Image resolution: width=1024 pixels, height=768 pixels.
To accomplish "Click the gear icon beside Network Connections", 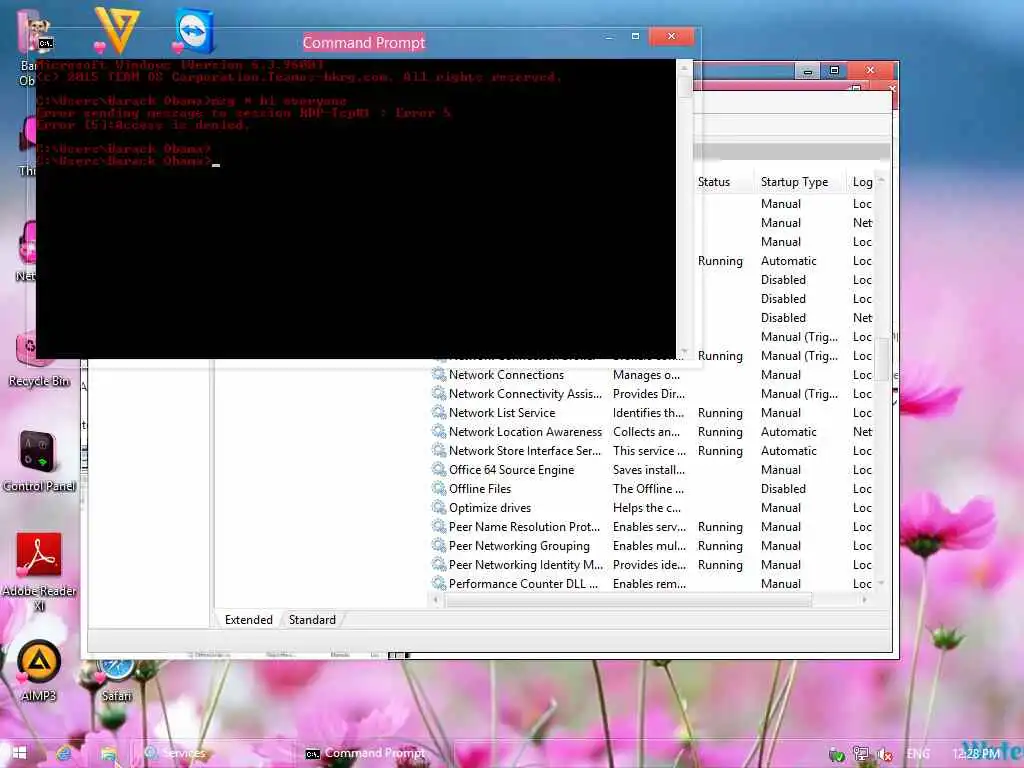I will point(439,375).
